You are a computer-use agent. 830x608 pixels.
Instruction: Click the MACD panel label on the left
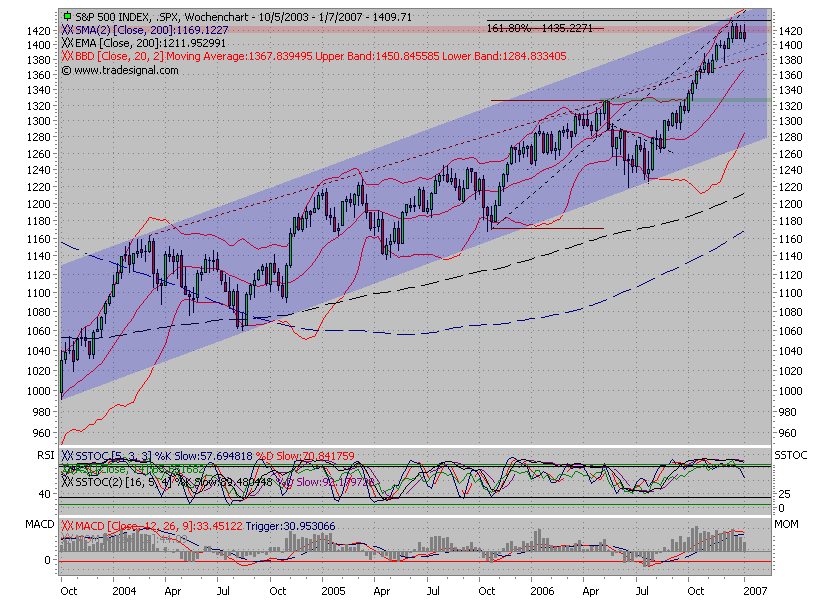(40, 524)
